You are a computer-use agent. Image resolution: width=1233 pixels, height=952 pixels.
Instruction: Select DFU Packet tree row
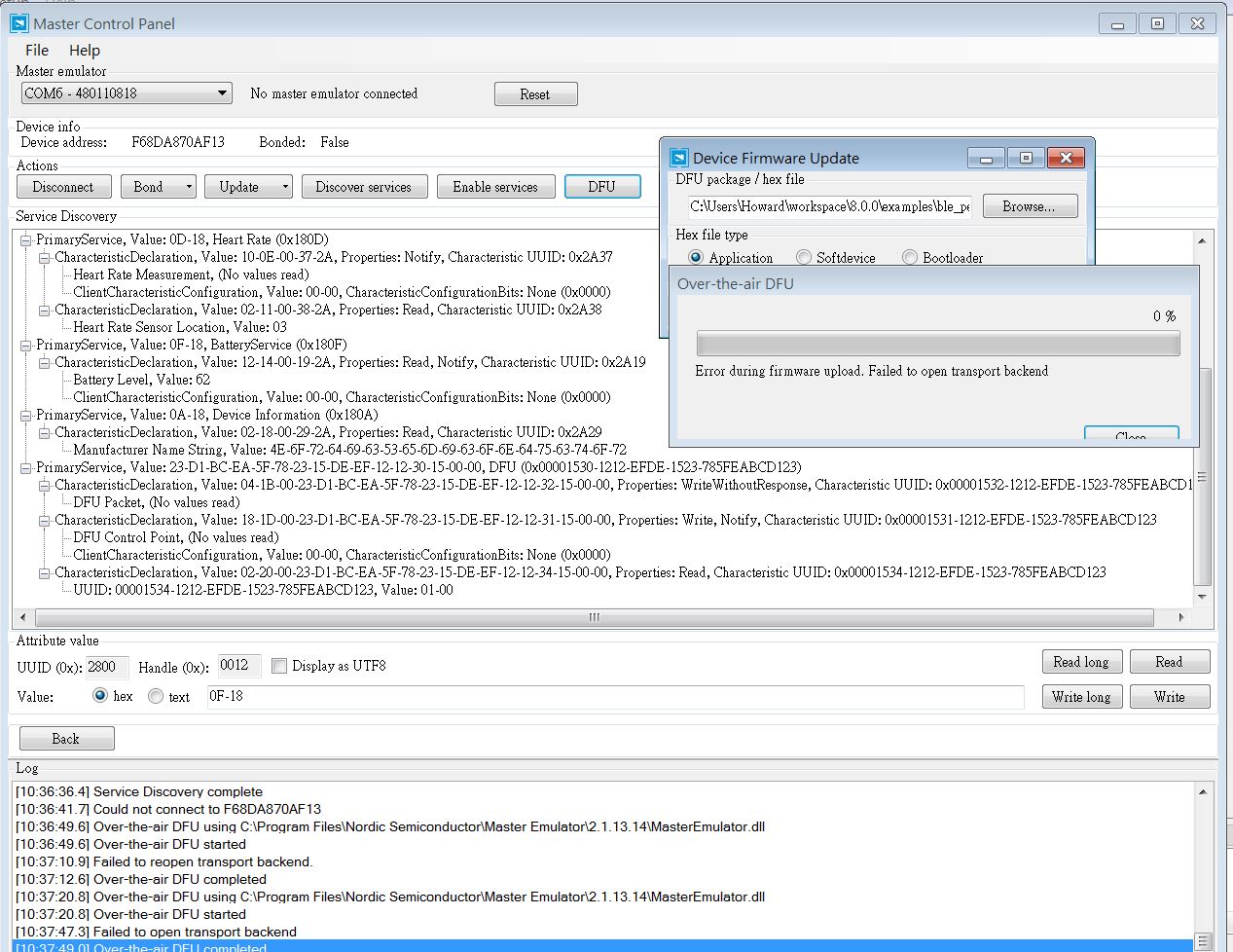(x=156, y=502)
